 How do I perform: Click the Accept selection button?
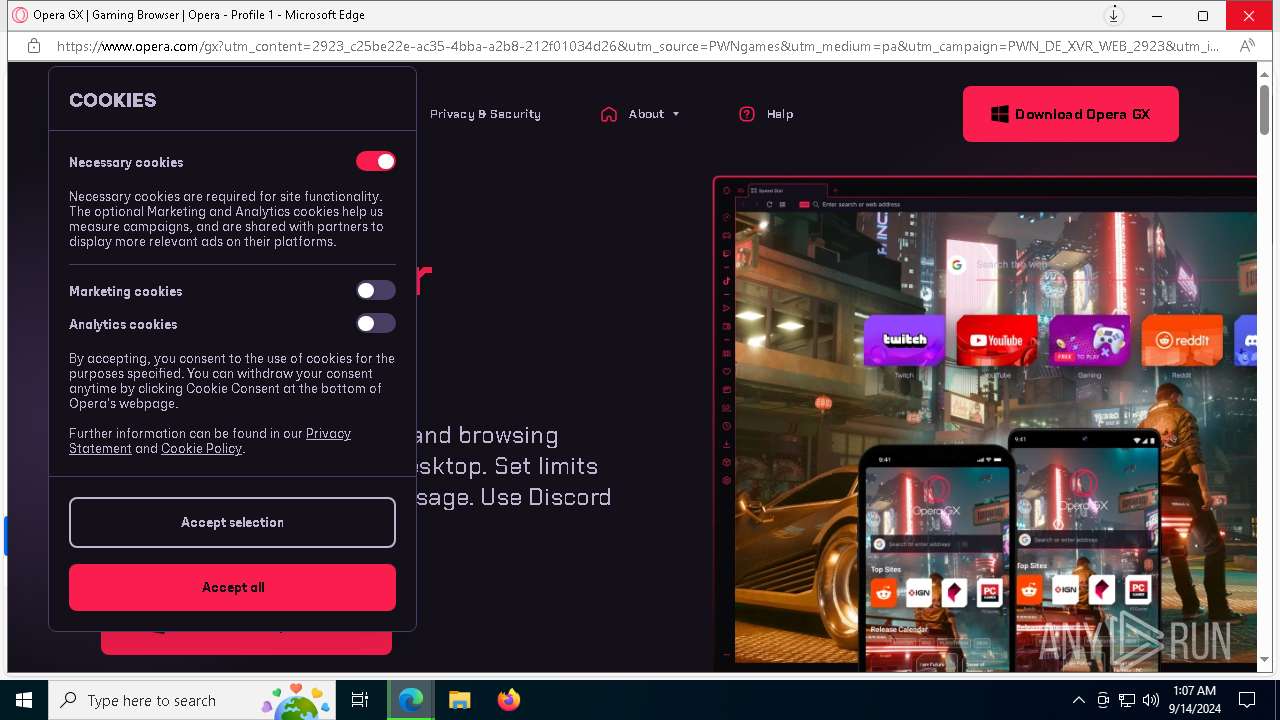(x=232, y=522)
